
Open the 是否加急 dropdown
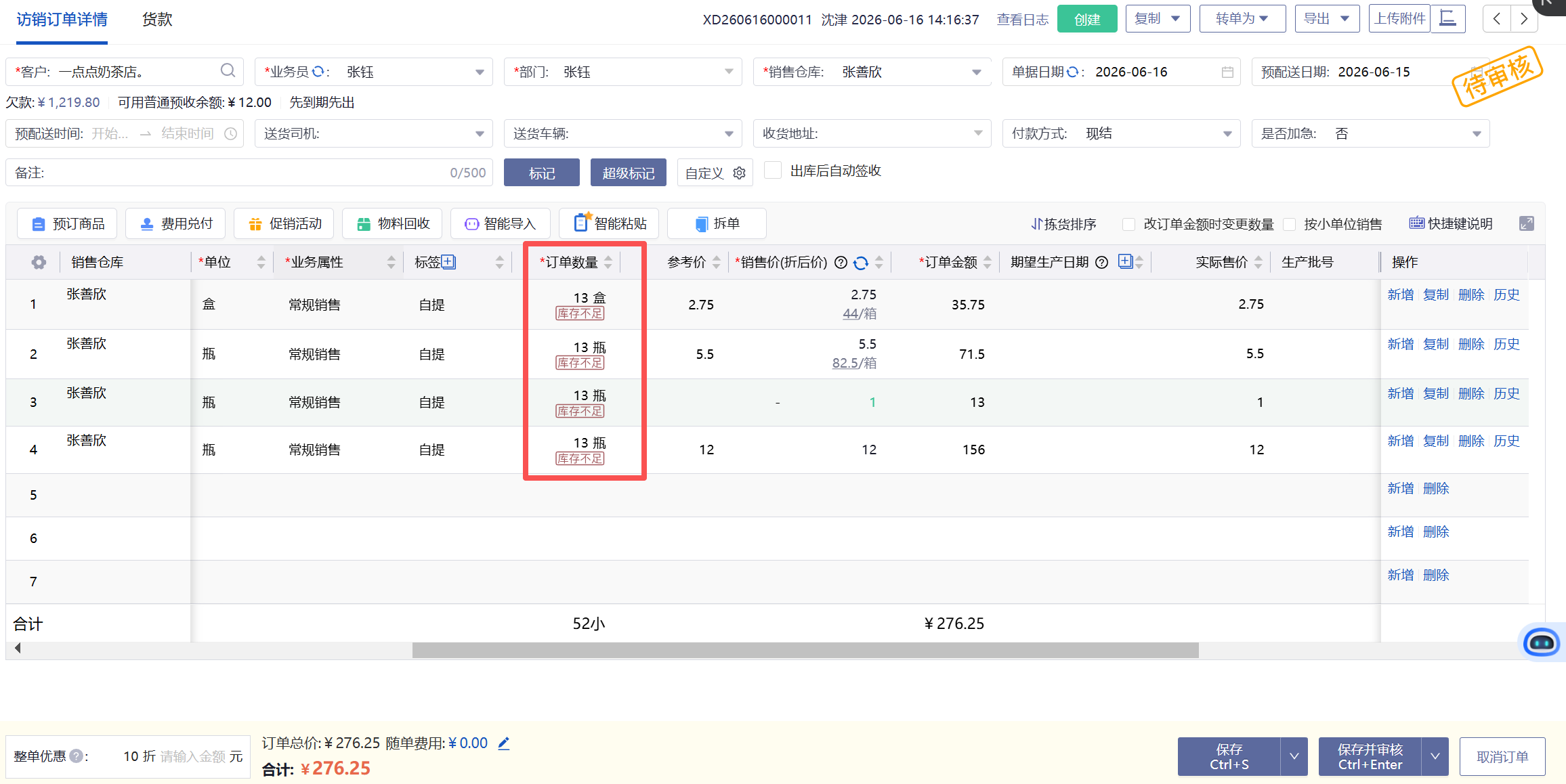(1477, 133)
